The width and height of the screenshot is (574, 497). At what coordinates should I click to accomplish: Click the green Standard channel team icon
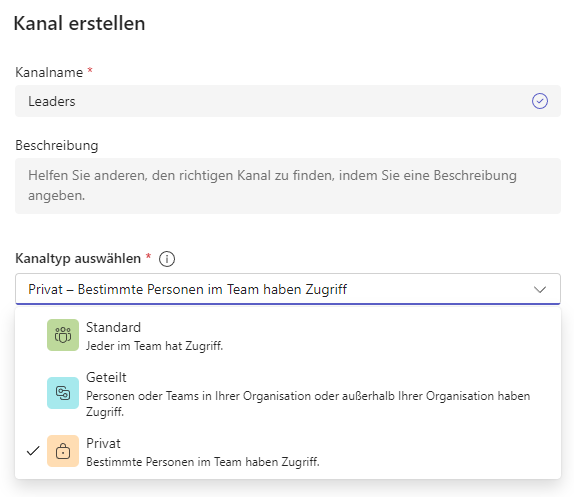tap(63, 335)
